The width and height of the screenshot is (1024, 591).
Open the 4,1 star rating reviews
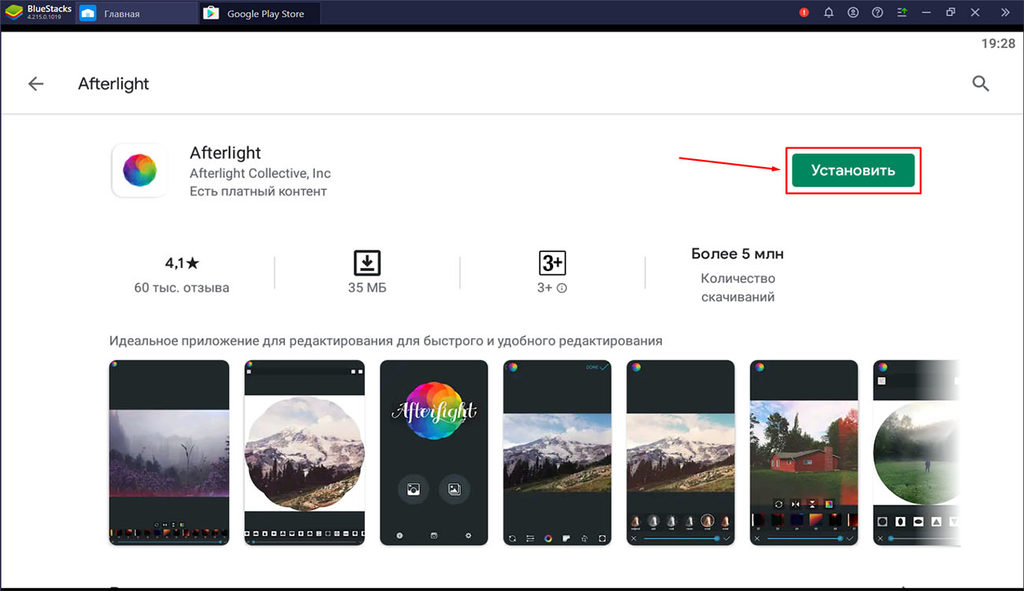pos(182,263)
